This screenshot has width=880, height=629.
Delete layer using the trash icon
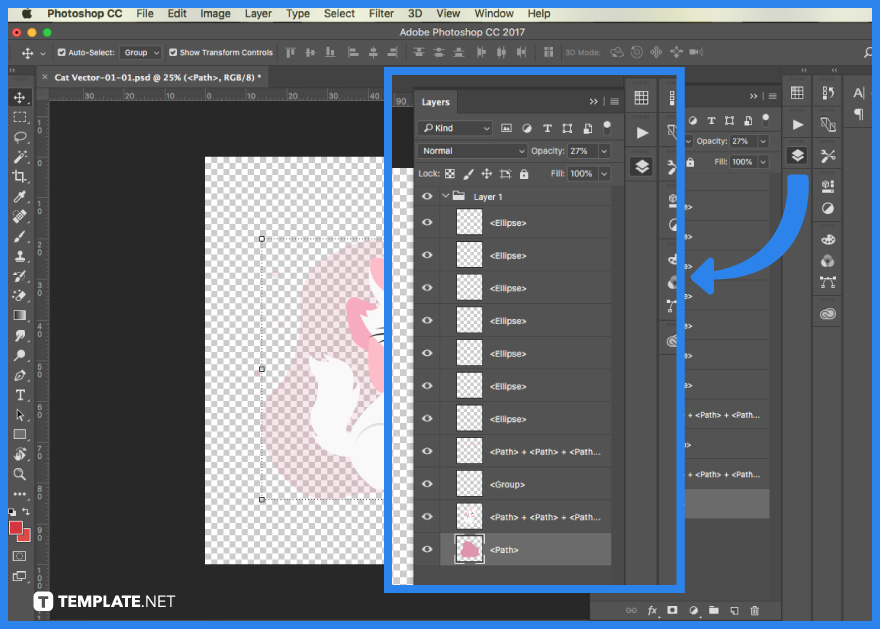(755, 610)
